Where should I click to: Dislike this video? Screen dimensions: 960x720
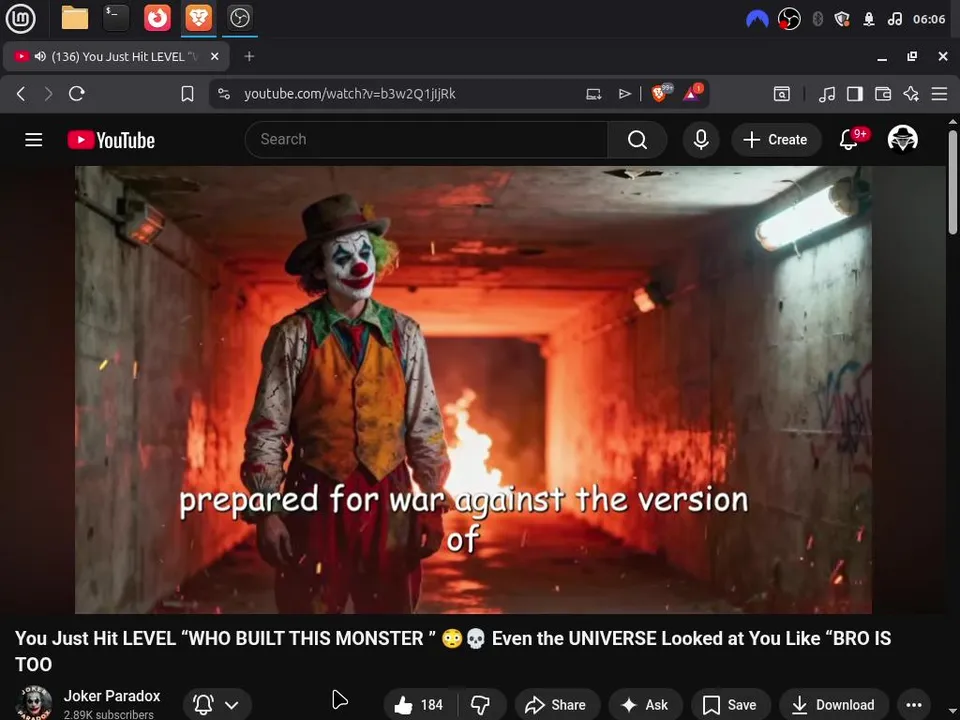tap(481, 705)
